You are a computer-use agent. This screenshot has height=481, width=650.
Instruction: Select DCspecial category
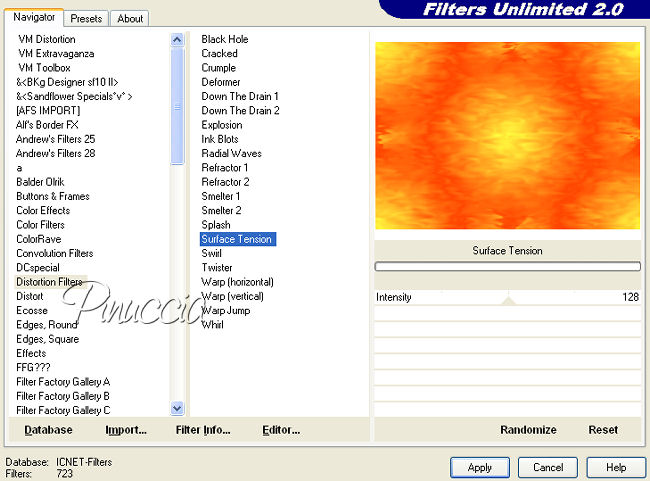click(38, 267)
